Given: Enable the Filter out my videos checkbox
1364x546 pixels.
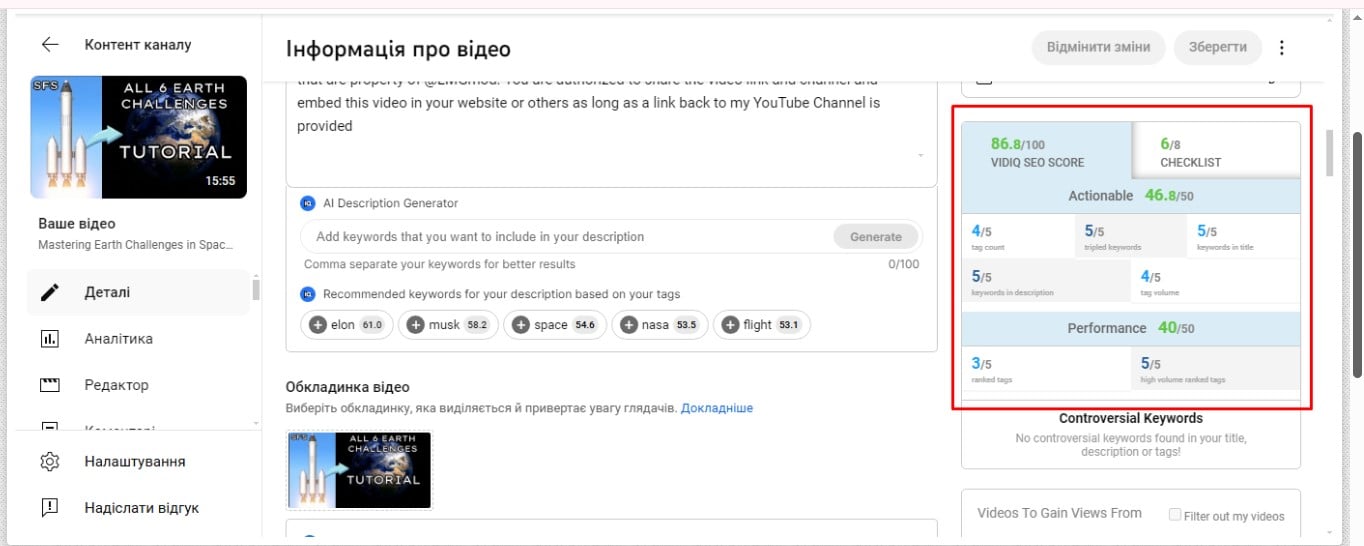Looking at the screenshot, I should [1175, 515].
